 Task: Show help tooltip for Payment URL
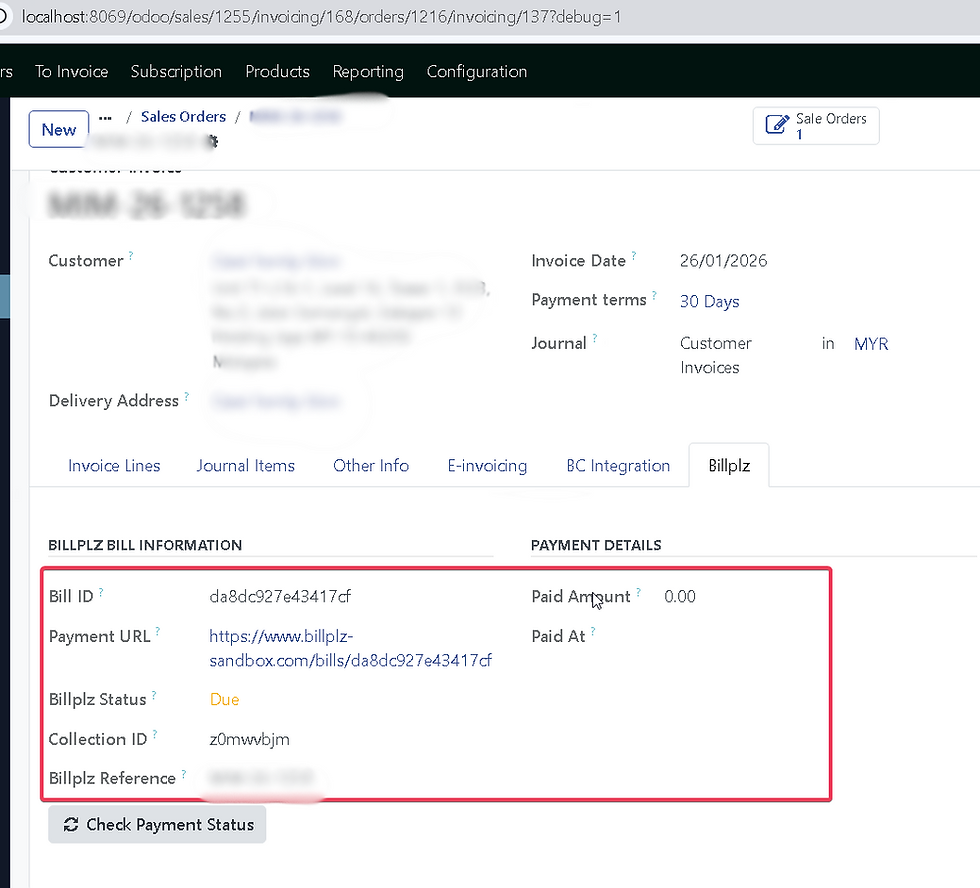[158, 631]
